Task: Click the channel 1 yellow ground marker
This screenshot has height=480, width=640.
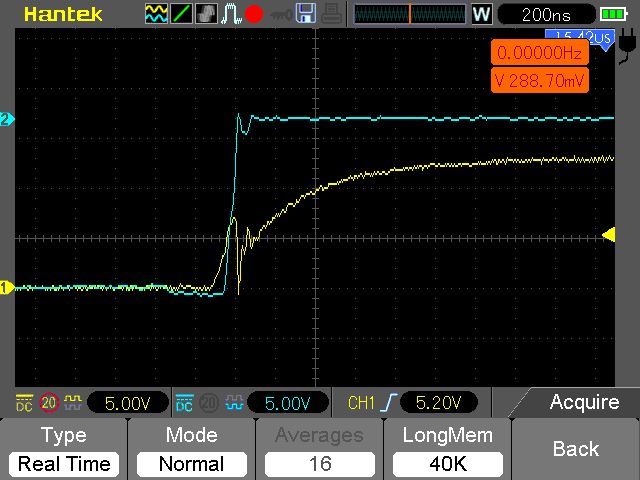Action: click(x=7, y=287)
